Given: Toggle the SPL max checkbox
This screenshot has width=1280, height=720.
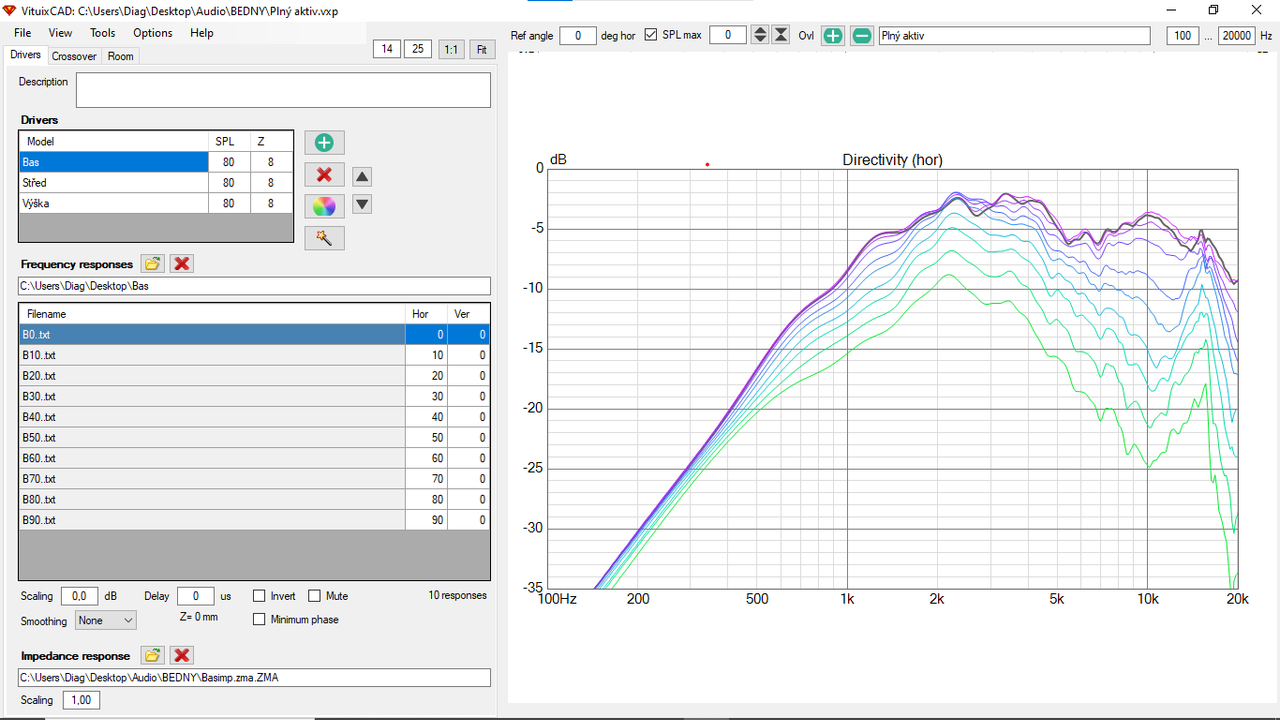Looking at the screenshot, I should [651, 35].
